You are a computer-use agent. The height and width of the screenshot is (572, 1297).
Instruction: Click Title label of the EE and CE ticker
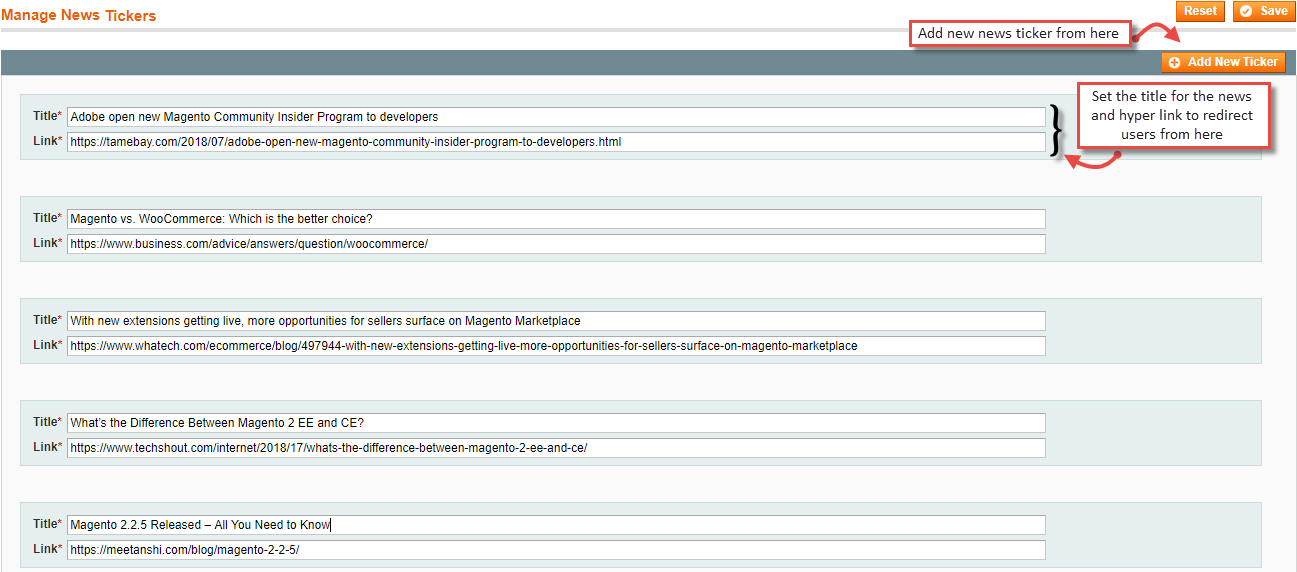pos(47,422)
